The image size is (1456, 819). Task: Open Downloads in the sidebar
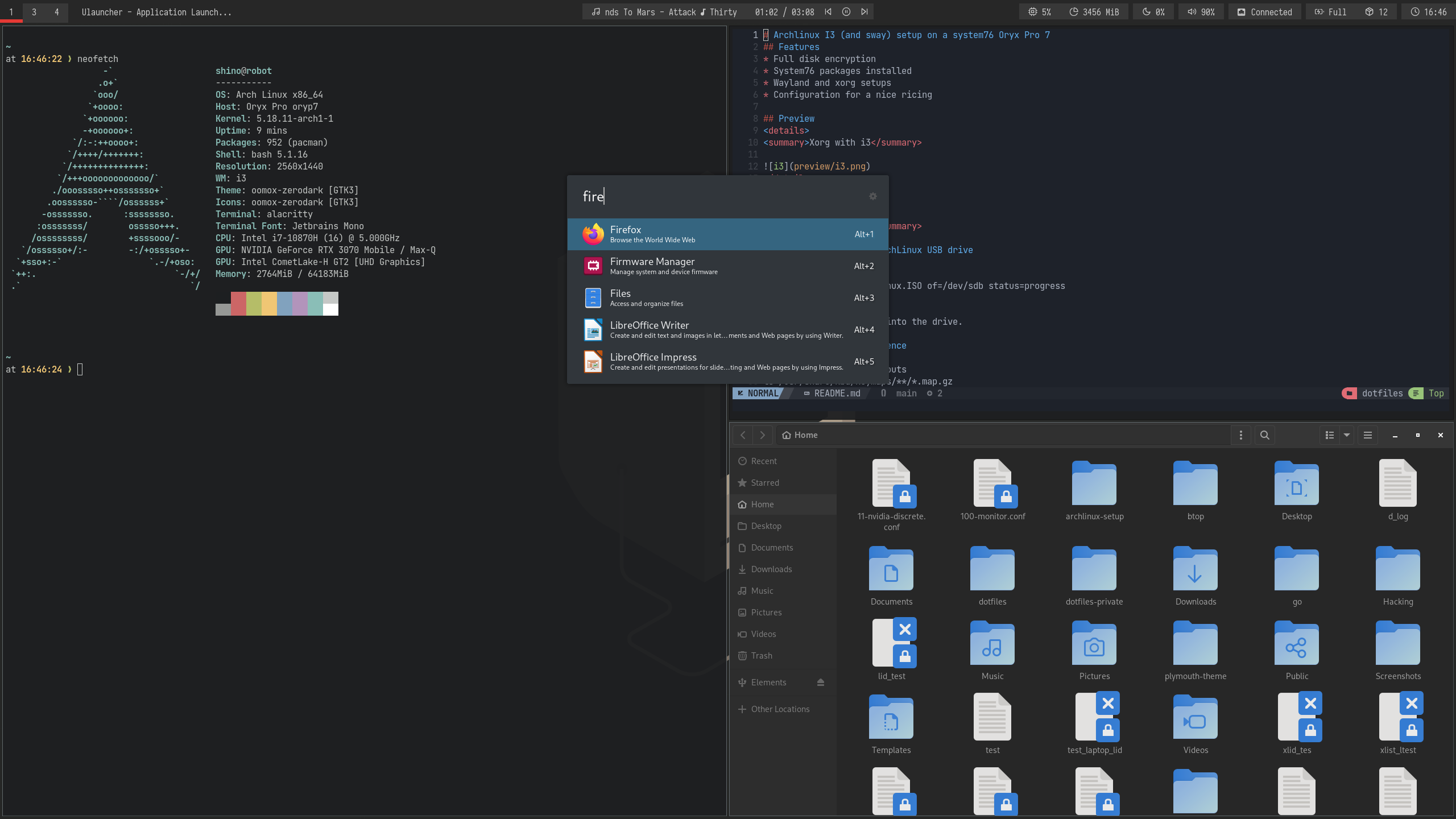tap(771, 569)
